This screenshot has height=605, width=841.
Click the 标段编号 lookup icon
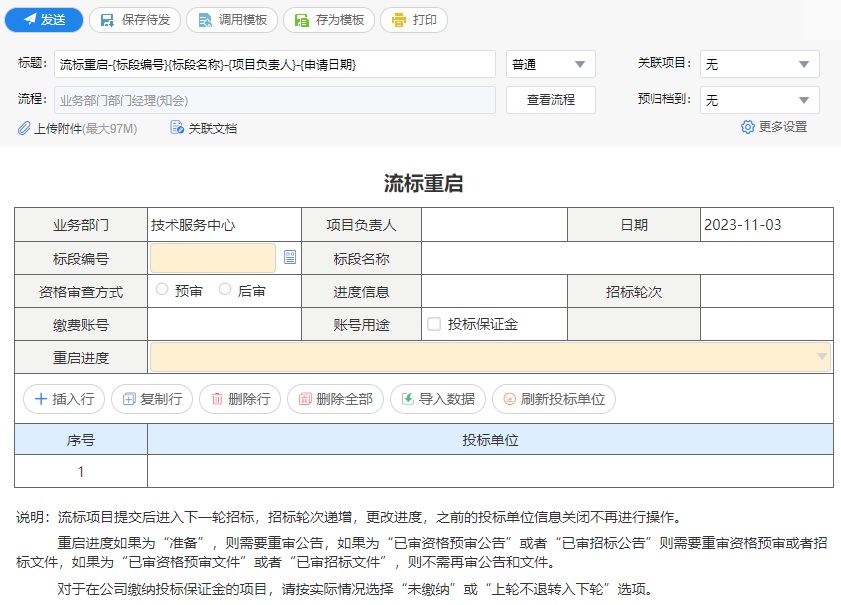[290, 257]
